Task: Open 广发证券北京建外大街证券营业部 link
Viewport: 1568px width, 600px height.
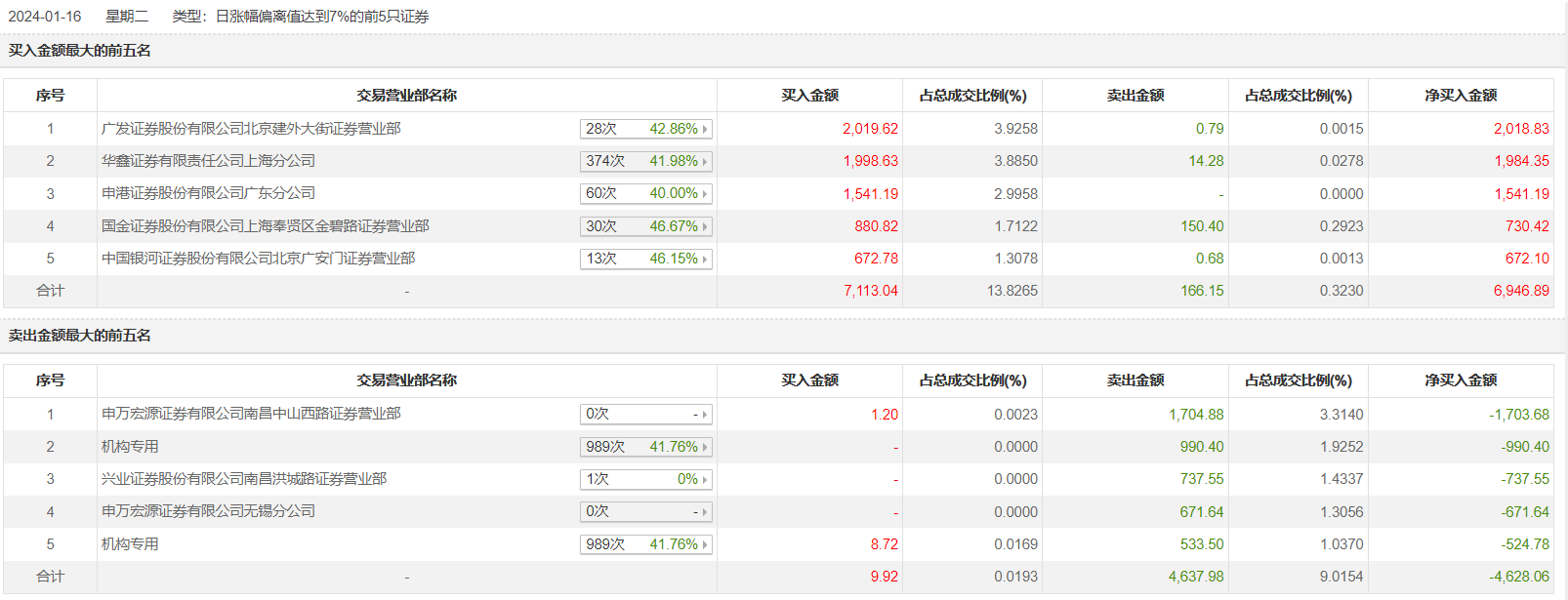Action: (x=251, y=129)
